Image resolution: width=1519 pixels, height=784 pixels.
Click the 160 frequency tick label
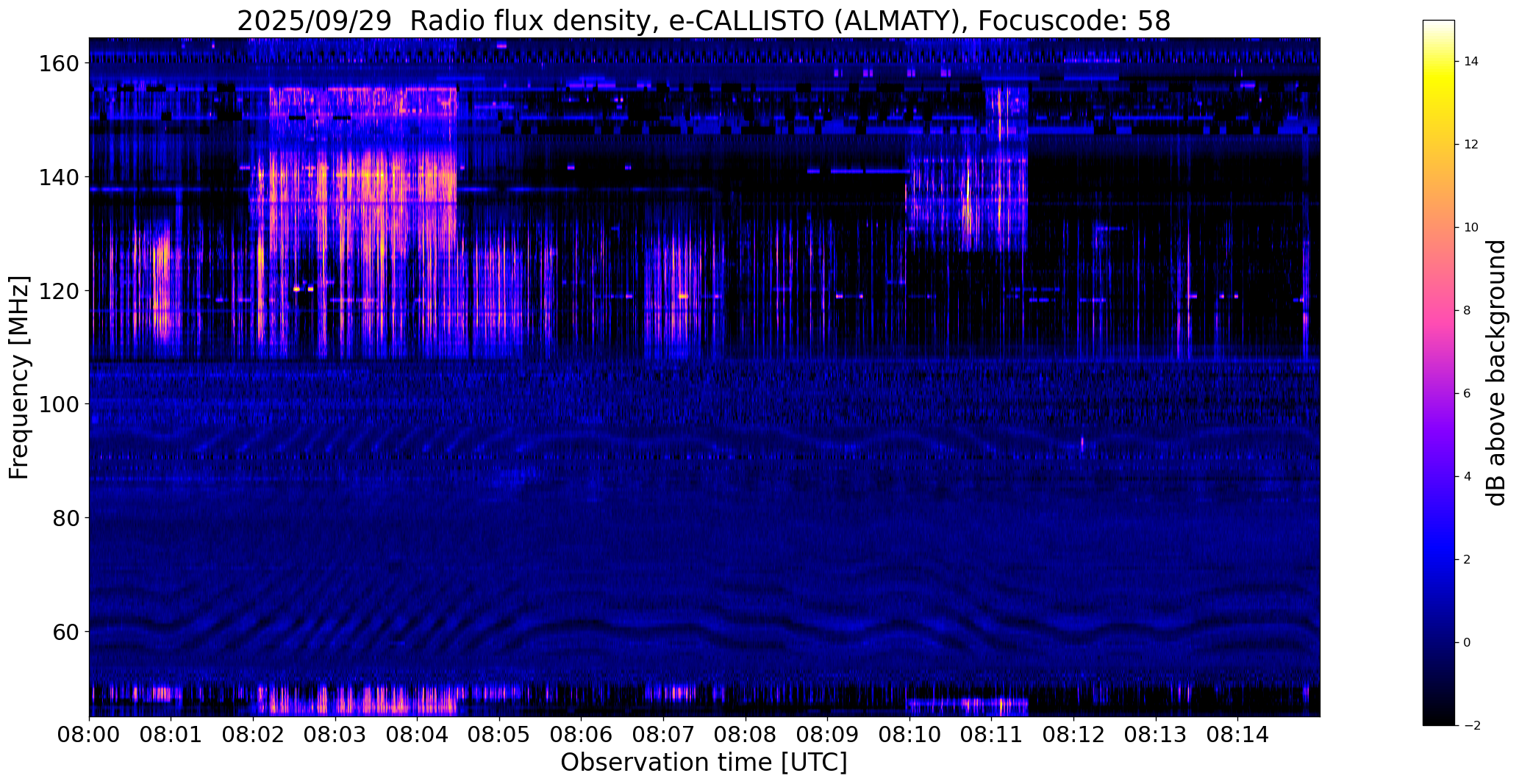(58, 64)
